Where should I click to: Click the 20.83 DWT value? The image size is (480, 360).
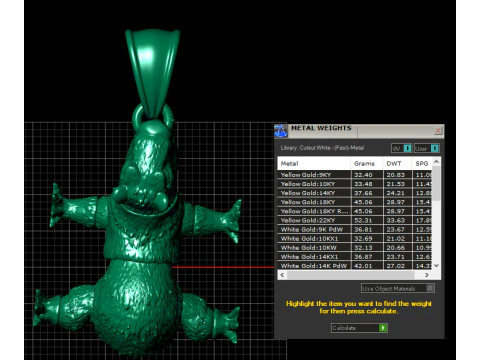coord(395,175)
